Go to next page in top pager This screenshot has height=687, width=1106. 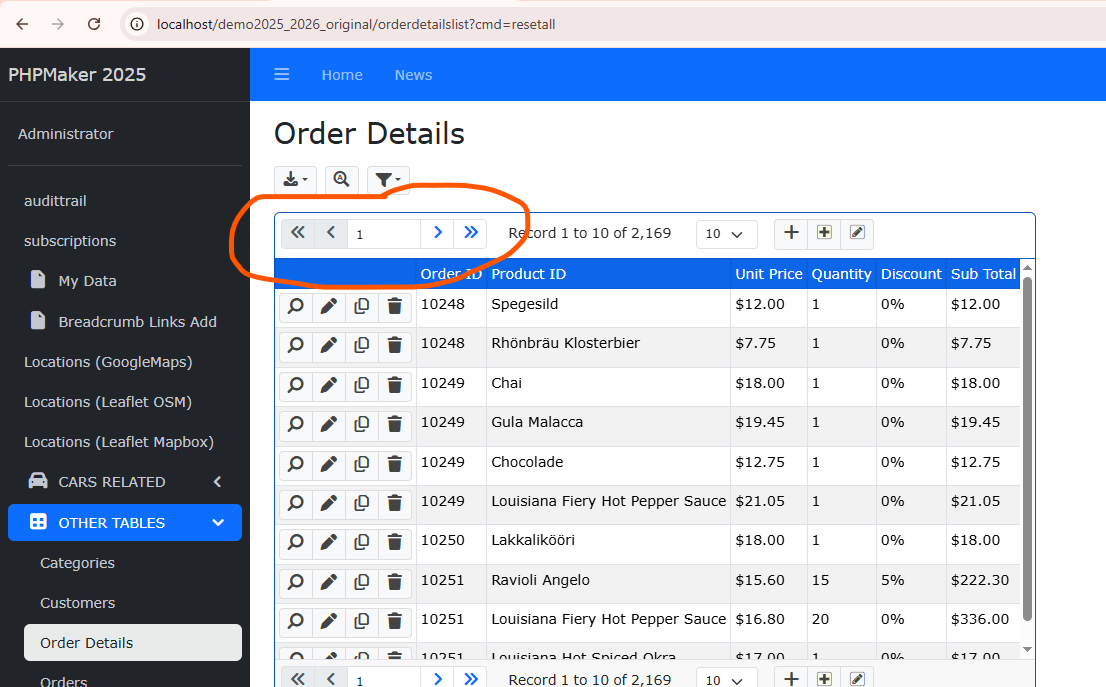[x=437, y=233]
